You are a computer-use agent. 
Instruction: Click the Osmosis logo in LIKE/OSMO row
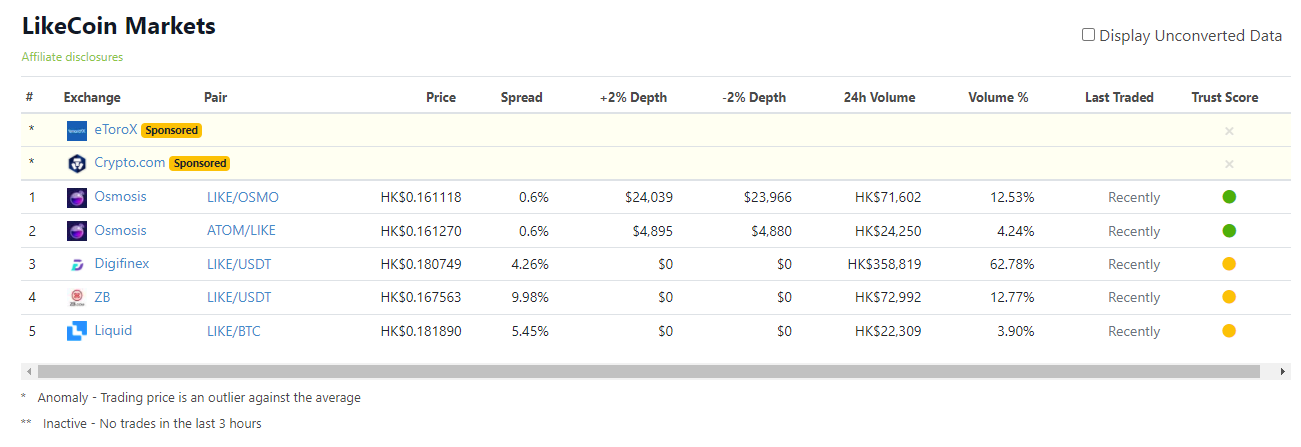77,197
